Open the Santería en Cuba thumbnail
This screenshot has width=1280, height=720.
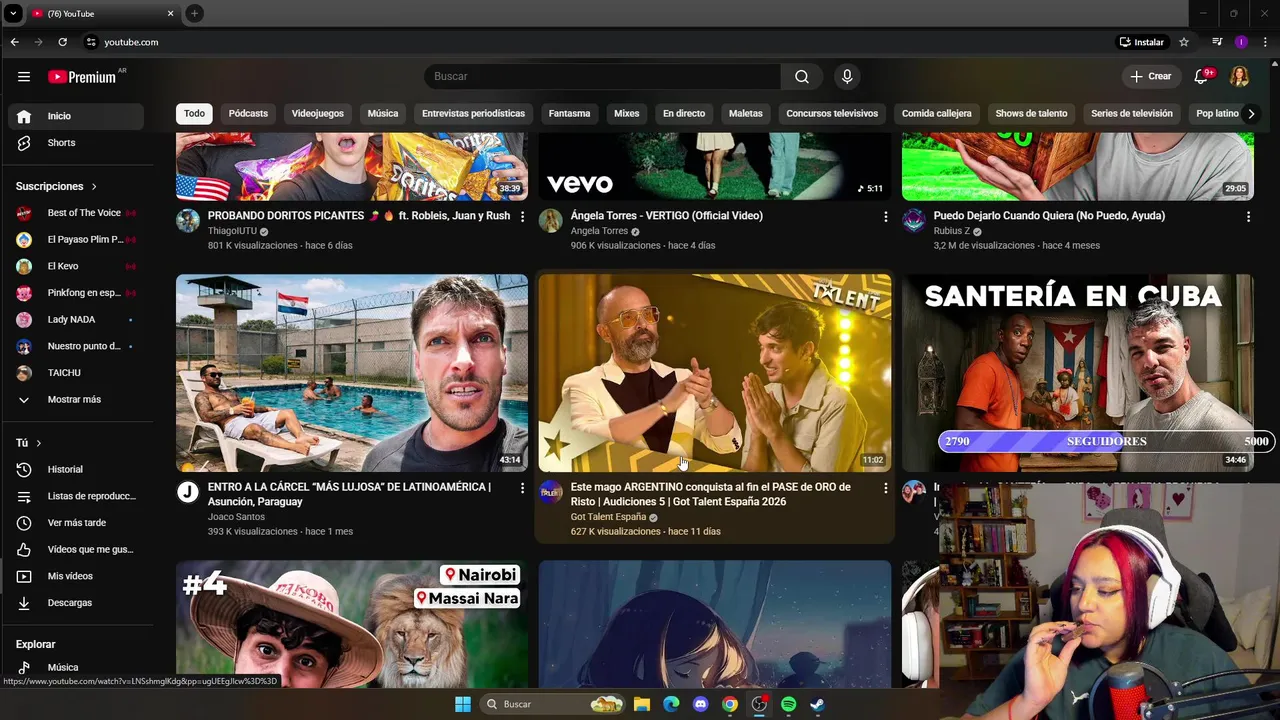[x=1077, y=373]
